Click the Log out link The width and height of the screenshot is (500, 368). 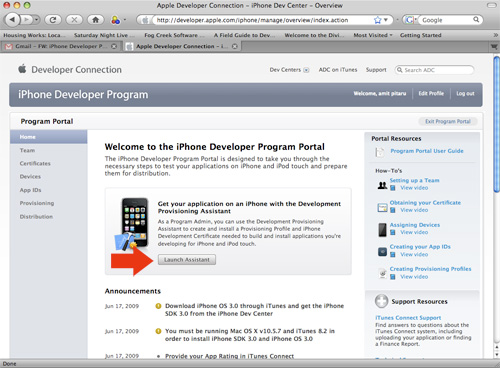465,93
